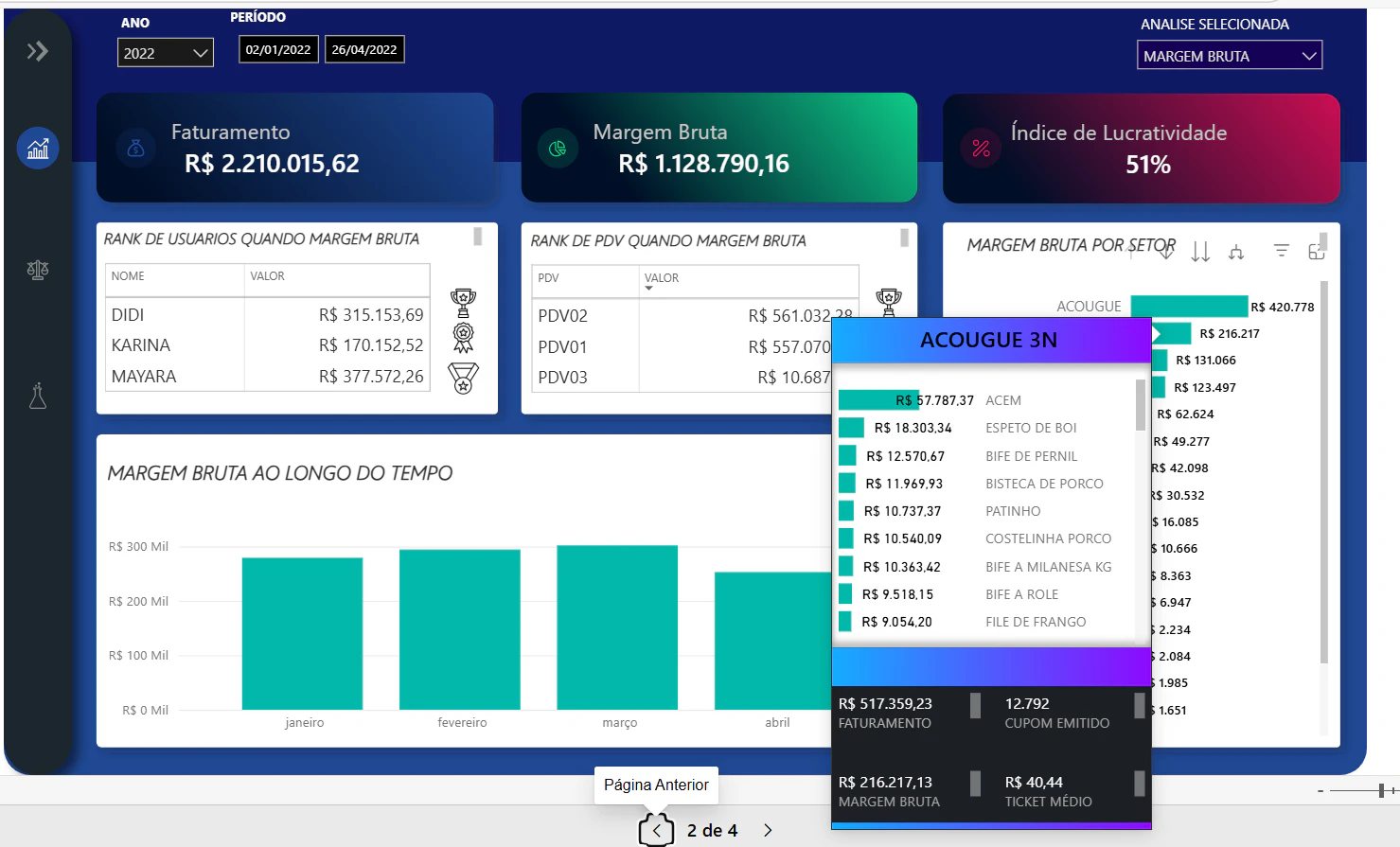
Task: Expand the sidebar with the double-chevron icon
Action: point(38,51)
